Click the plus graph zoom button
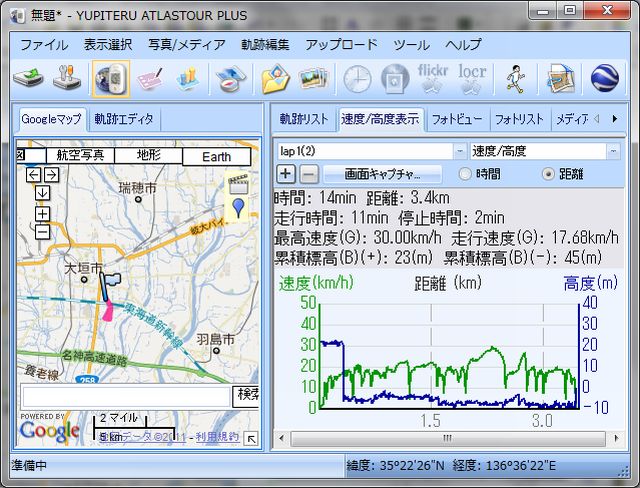 pos(286,174)
